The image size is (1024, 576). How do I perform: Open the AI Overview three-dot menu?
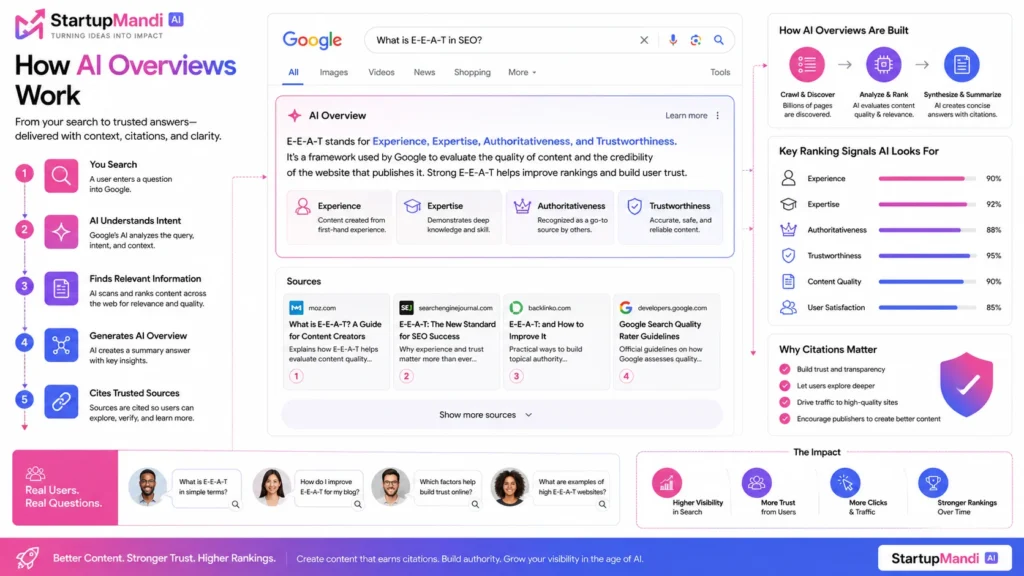[718, 116]
